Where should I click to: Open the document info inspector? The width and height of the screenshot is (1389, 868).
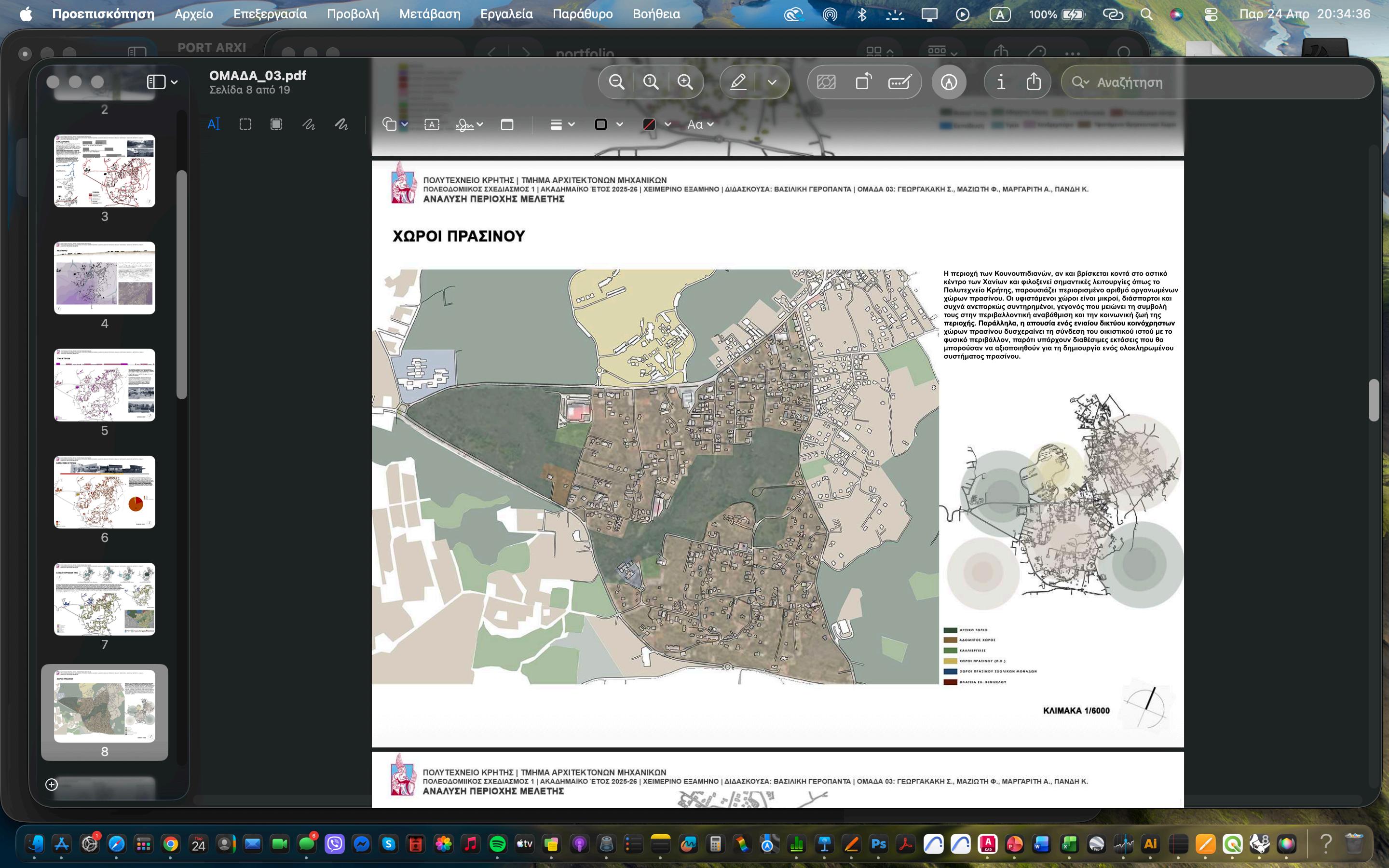pos(1001,82)
